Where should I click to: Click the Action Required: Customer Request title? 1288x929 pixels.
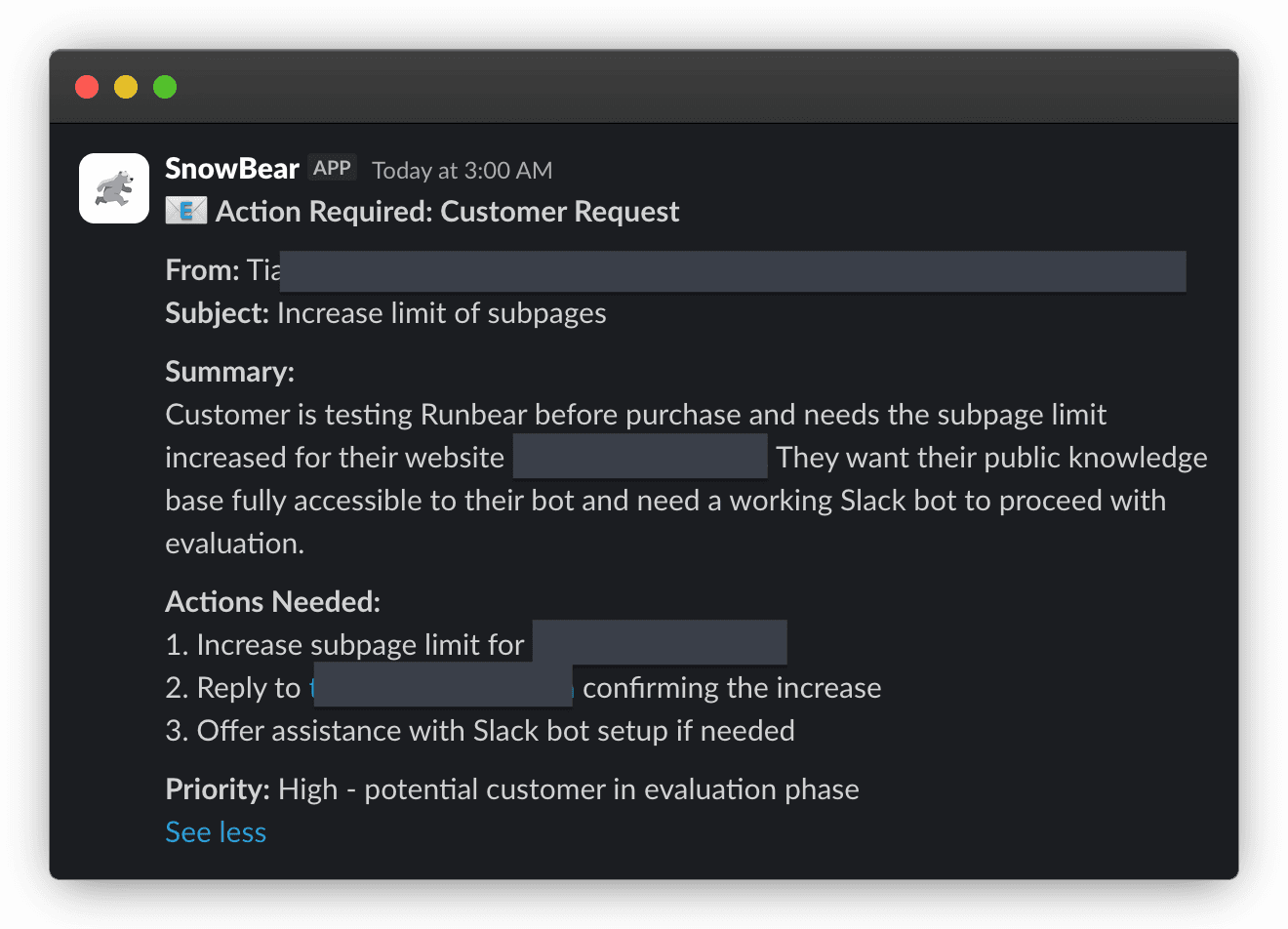pos(447,212)
